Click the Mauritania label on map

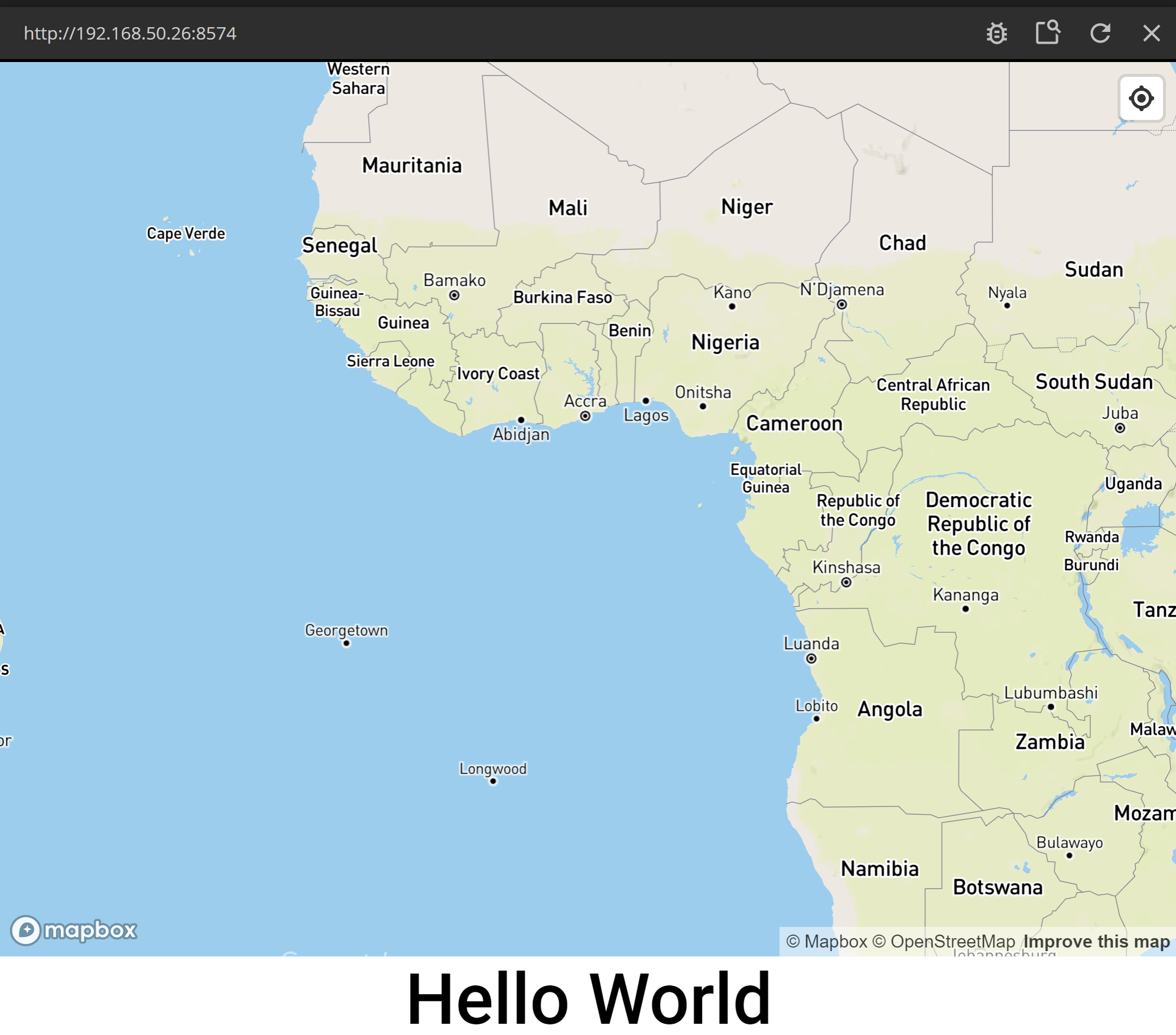[412, 165]
